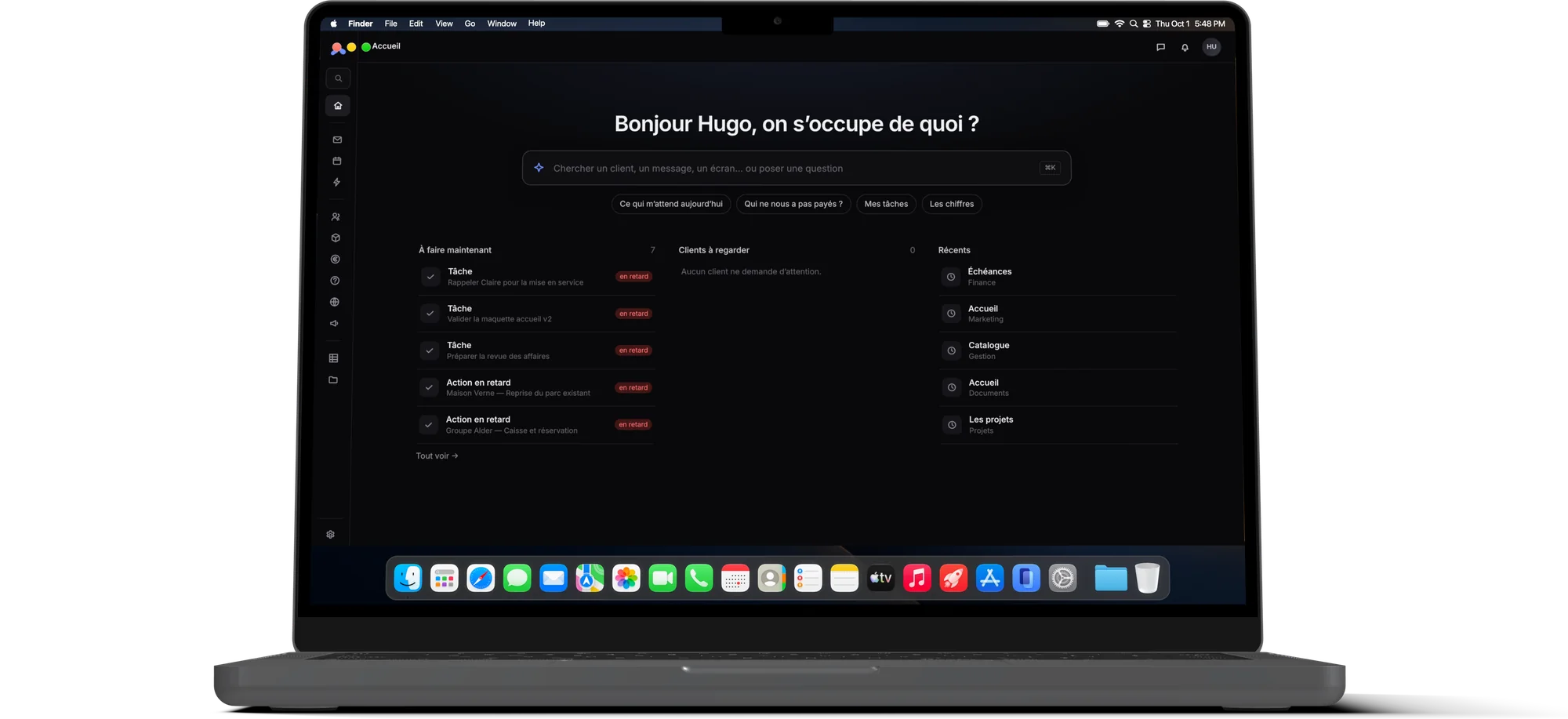The height and width of the screenshot is (719, 1568).
Task: Click the 'Ce qui m'attend aujourd'hui' suggestion
Action: [671, 204]
